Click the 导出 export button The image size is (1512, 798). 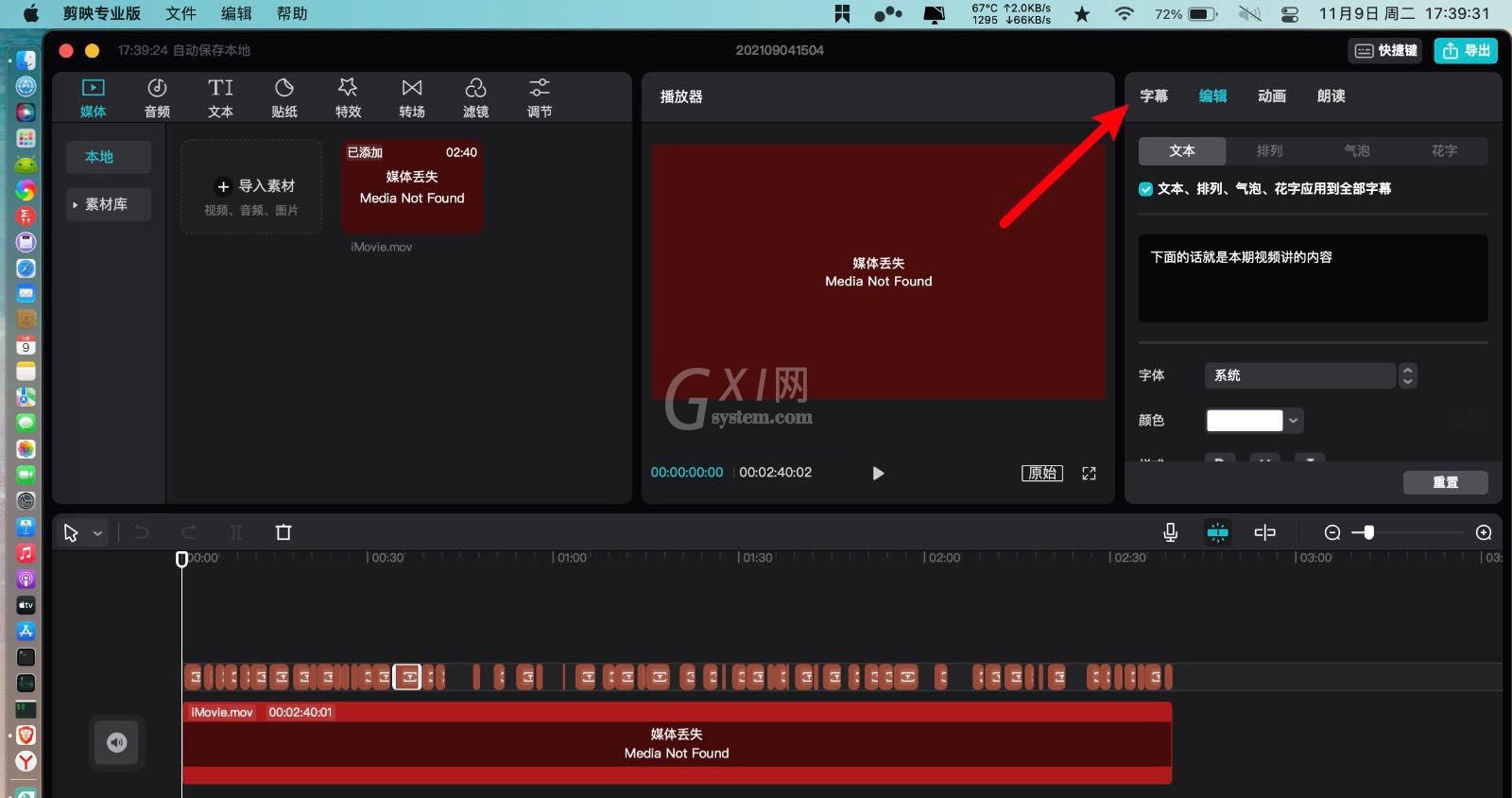point(1467,50)
